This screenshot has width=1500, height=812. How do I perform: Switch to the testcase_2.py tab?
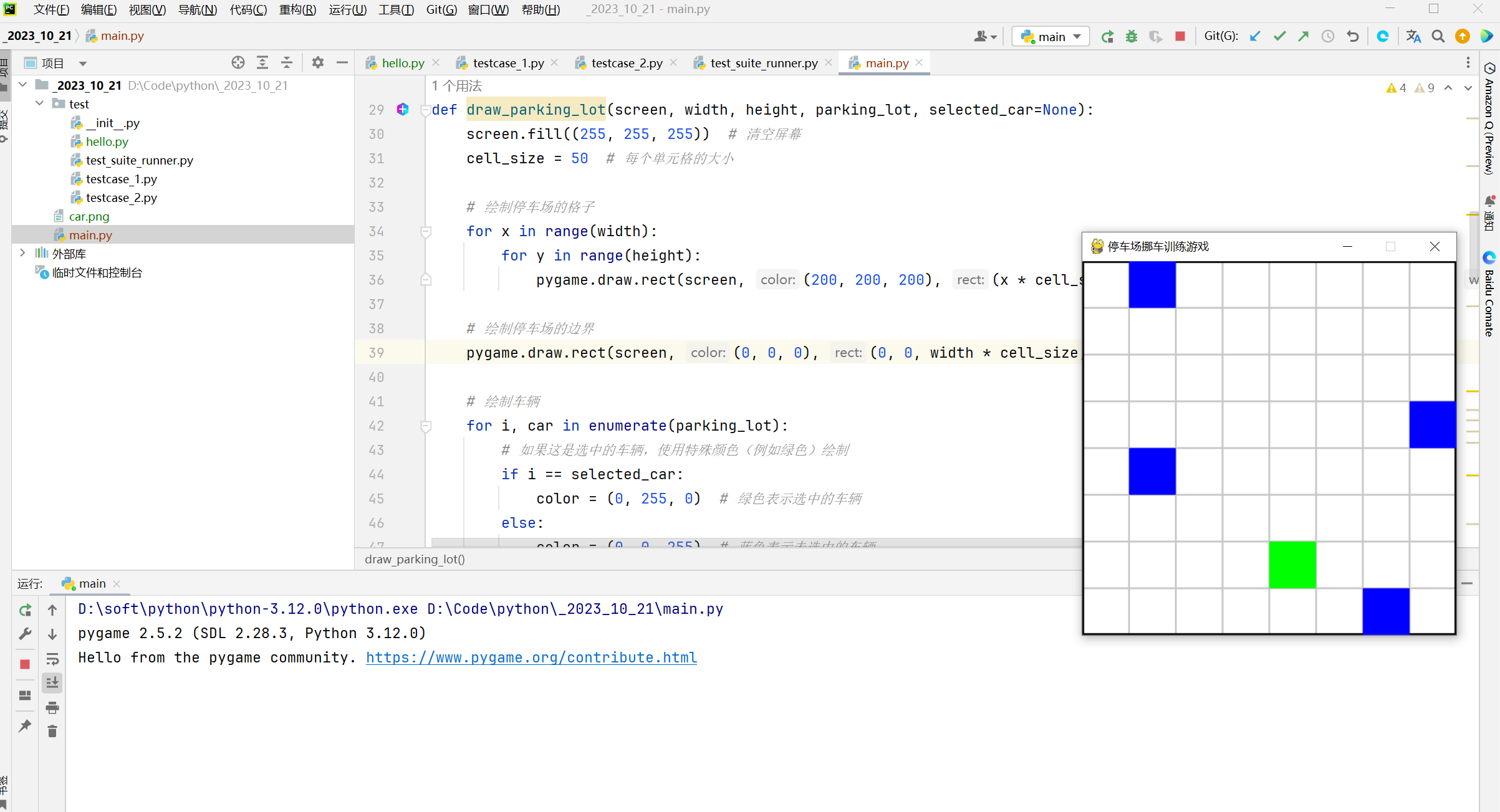(x=627, y=63)
